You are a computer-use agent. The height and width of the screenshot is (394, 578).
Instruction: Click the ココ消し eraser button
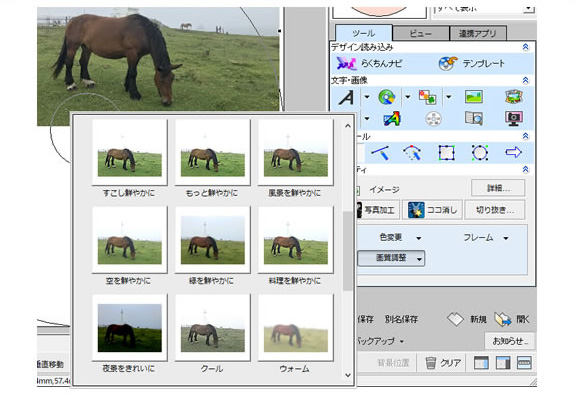(432, 210)
